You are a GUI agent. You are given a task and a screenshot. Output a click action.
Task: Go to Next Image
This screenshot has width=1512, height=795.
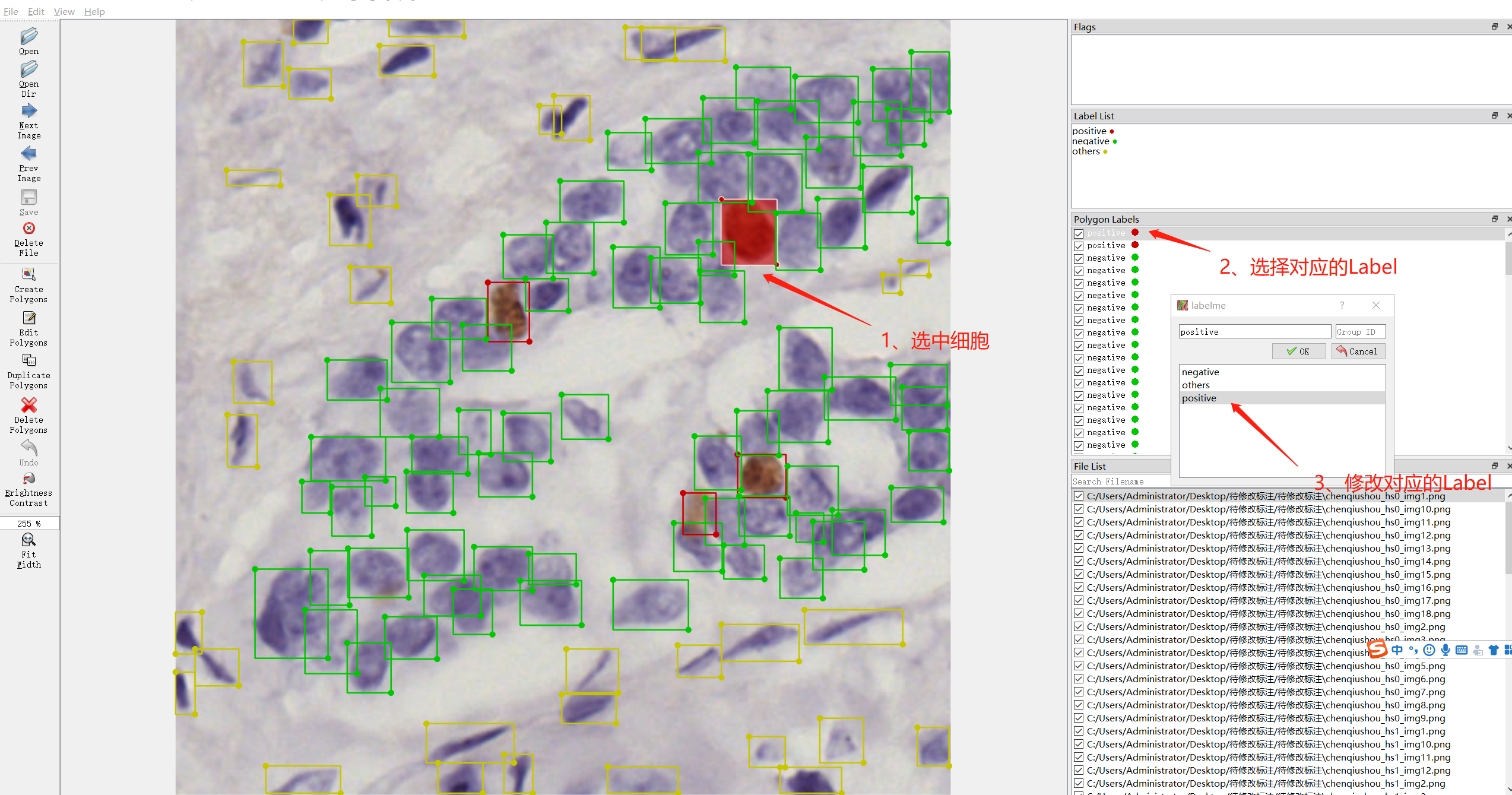point(28,122)
